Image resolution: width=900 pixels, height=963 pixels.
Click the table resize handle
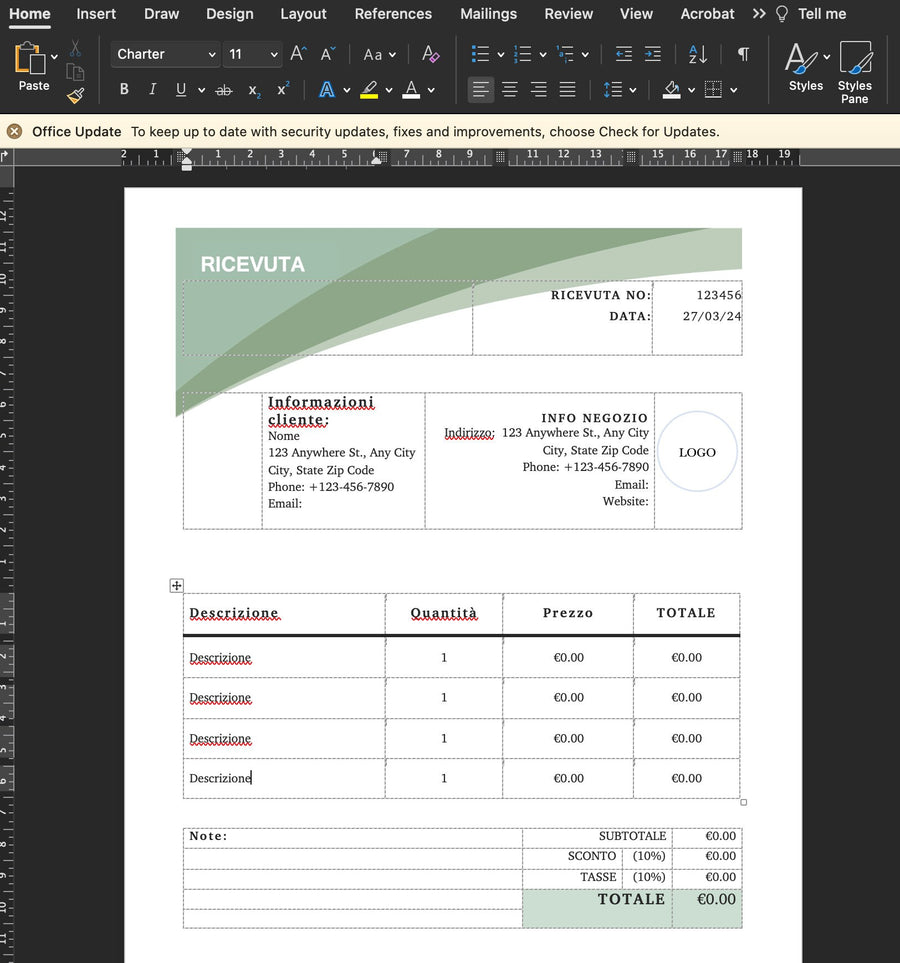coord(743,802)
